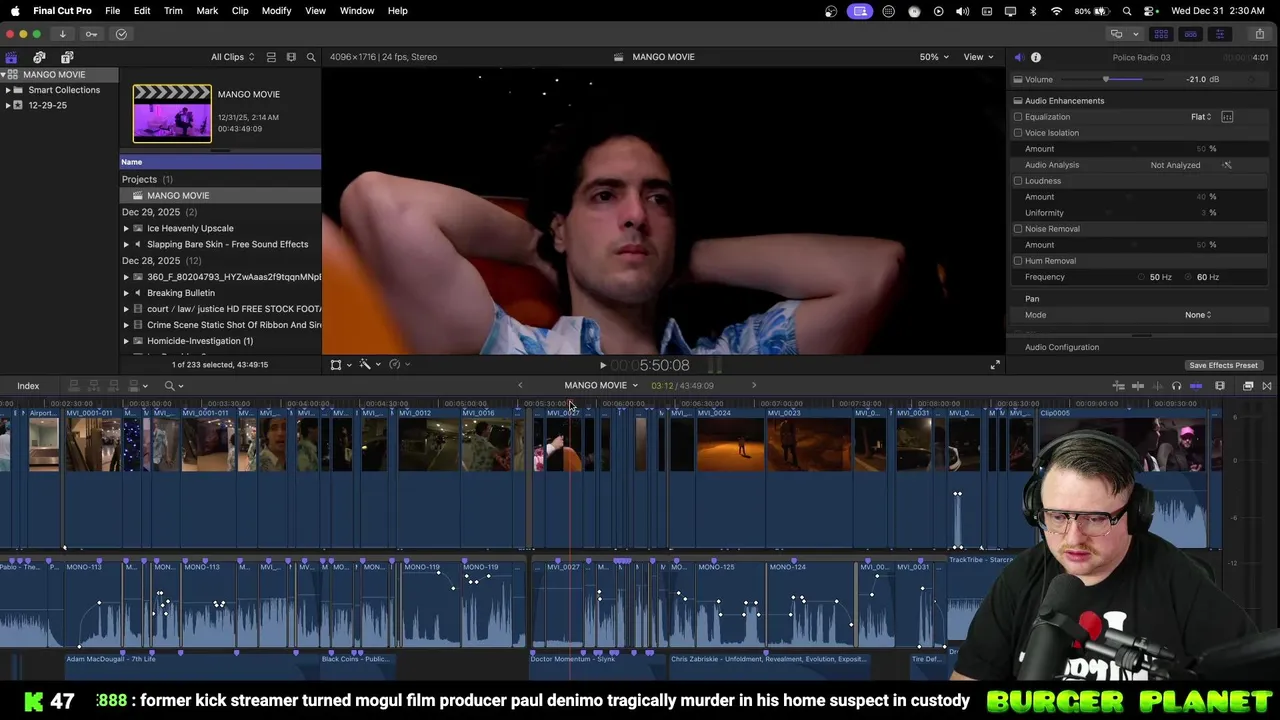
Task: Enable the Equalization checkbox
Action: [x=1018, y=117]
